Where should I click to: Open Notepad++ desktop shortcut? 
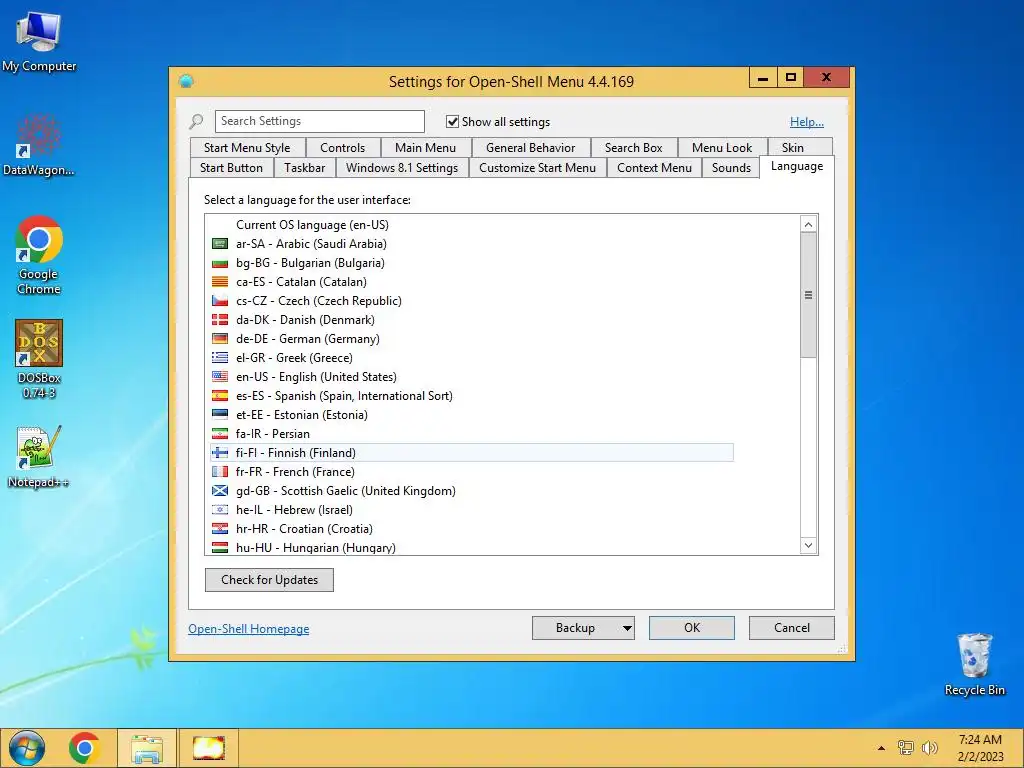tap(39, 456)
